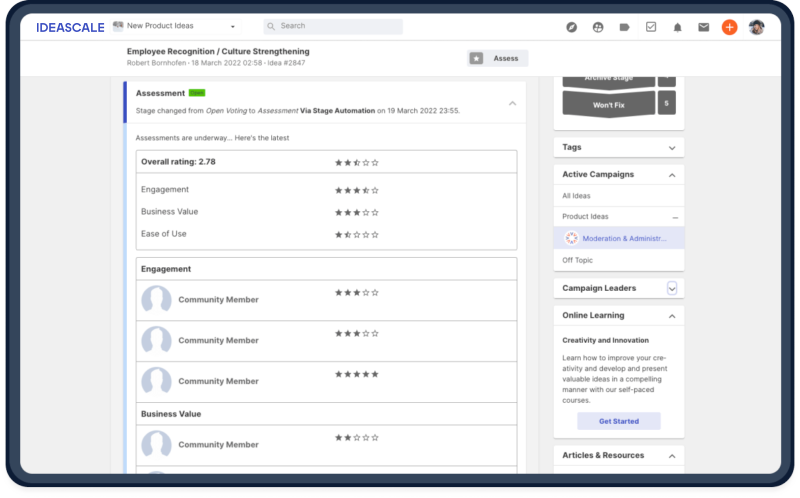Open the checkbox tasks icon in header
This screenshot has height=498, width=800.
pos(651,27)
